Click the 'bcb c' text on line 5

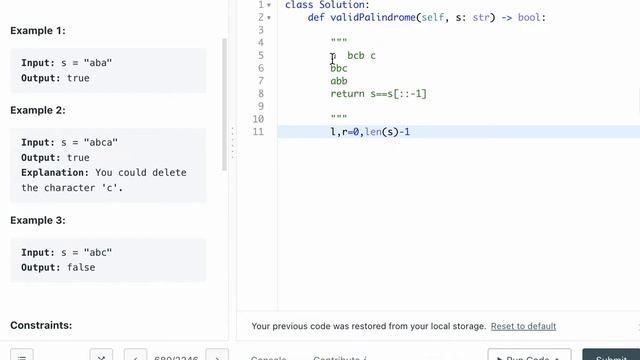[361, 56]
